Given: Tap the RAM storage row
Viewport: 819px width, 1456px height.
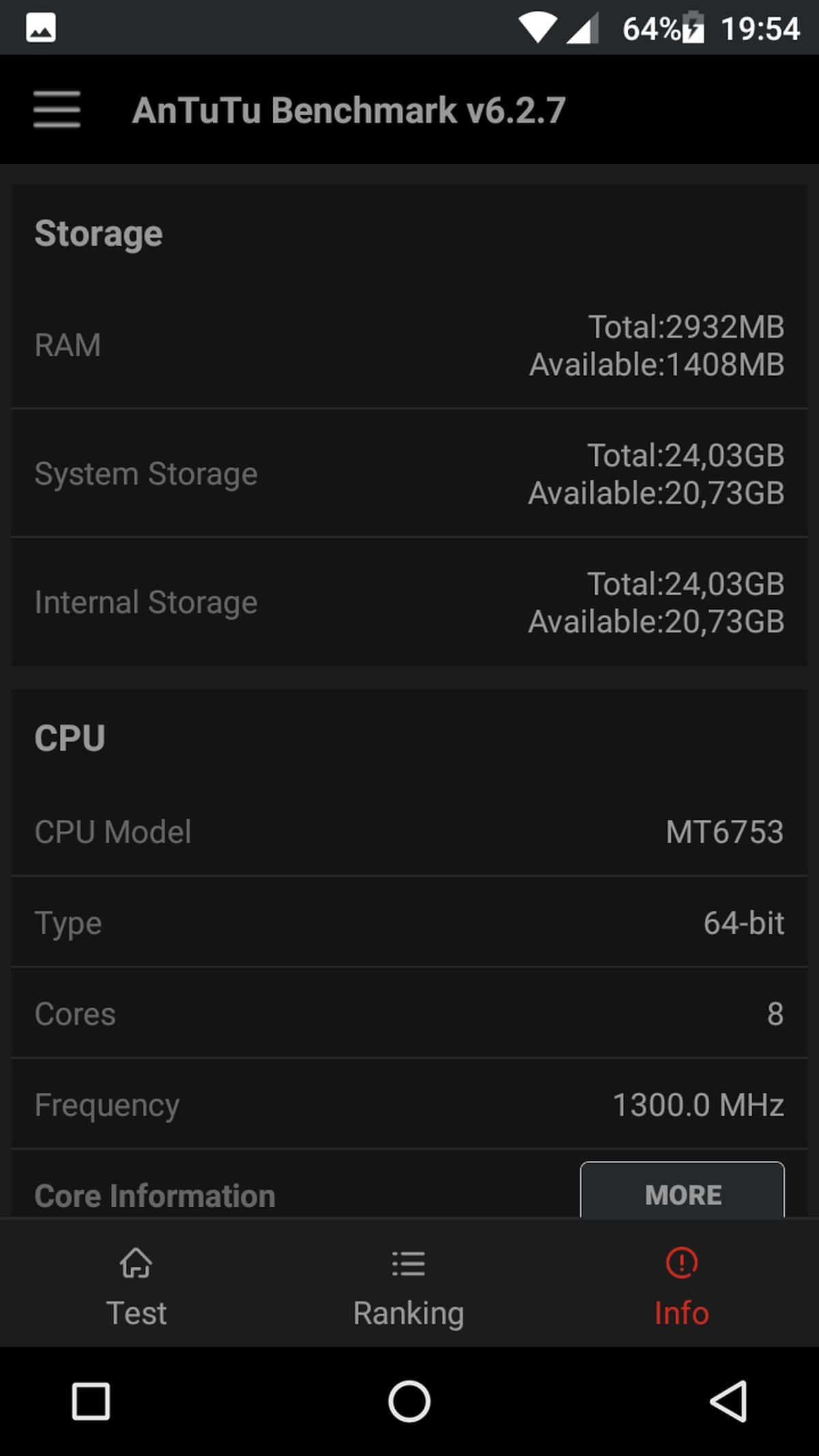Looking at the screenshot, I should tap(409, 345).
